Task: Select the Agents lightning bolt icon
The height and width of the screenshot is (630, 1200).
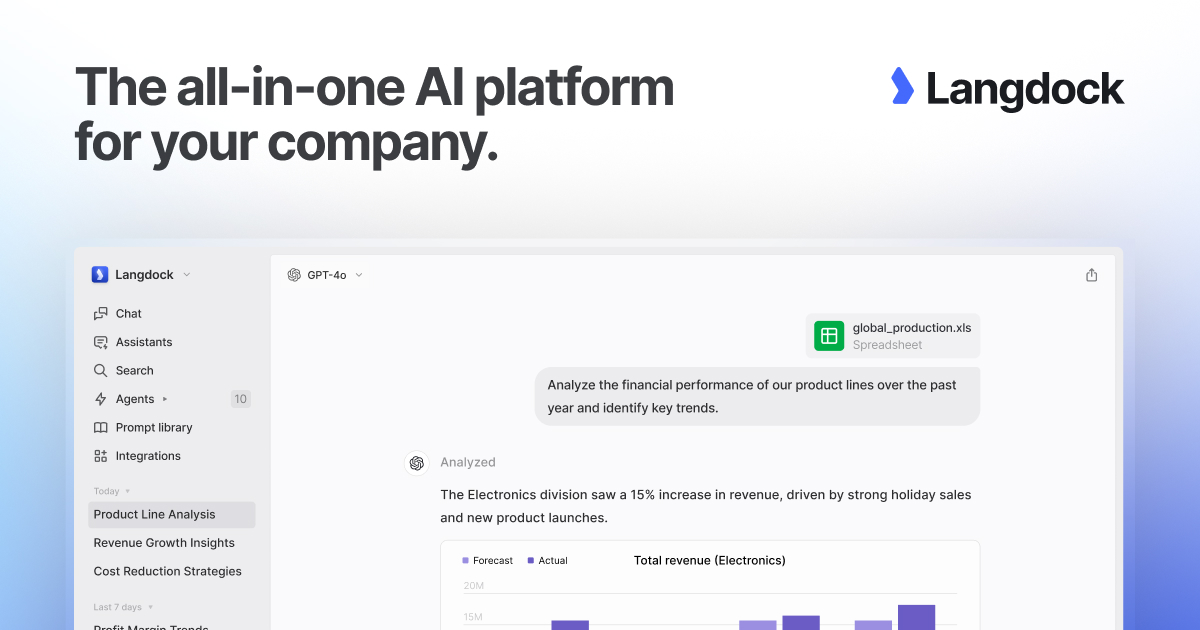Action: click(x=100, y=399)
